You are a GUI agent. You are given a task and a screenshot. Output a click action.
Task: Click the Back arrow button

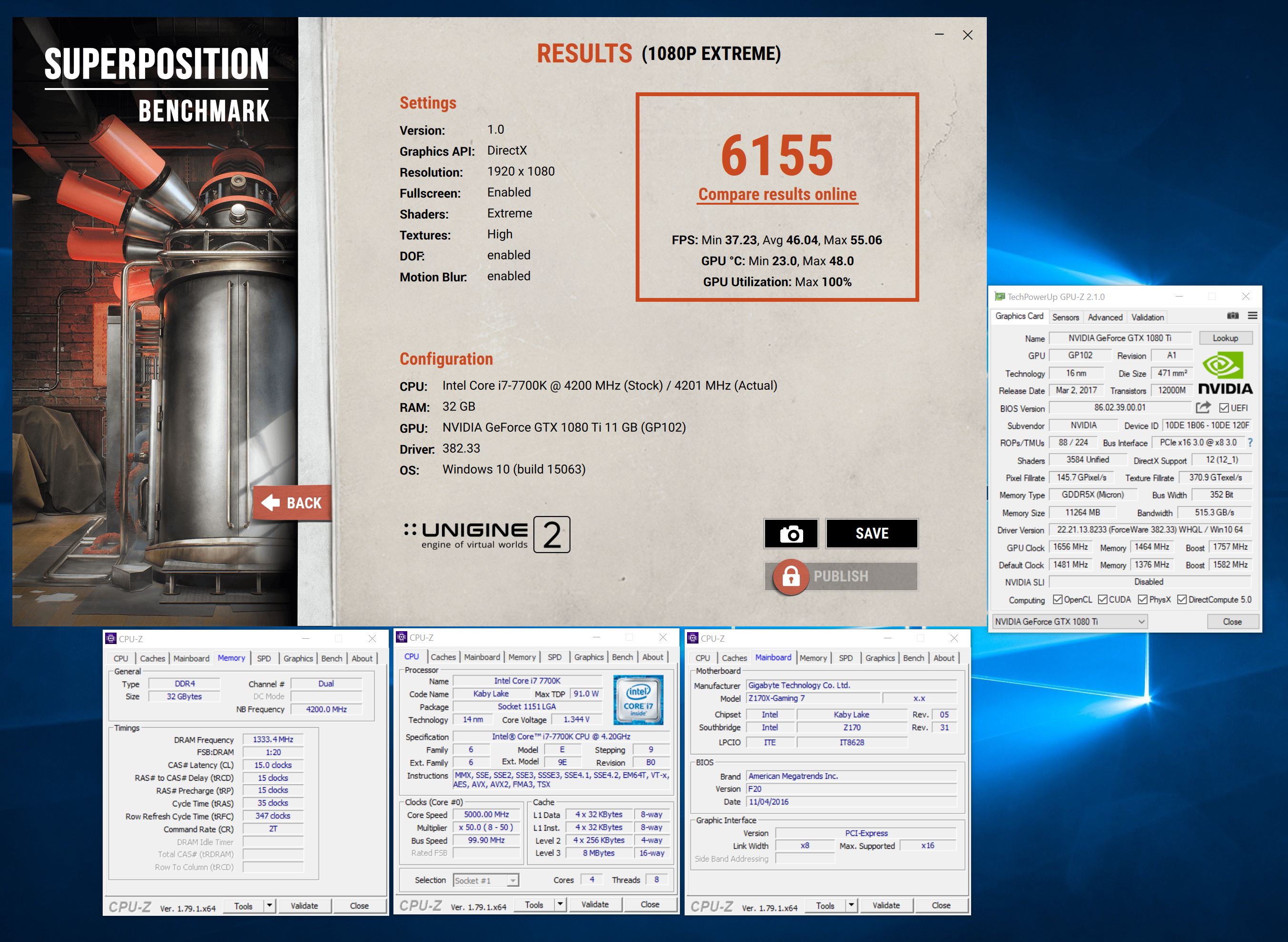[x=292, y=503]
